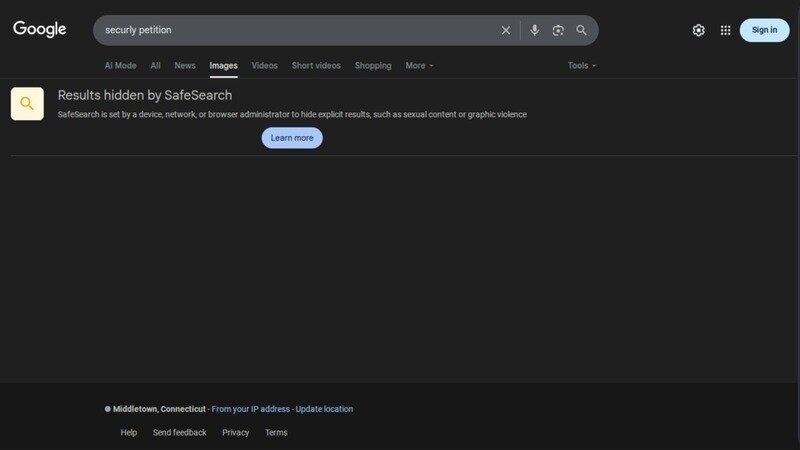This screenshot has width=800, height=450.
Task: Open the Shopping tab
Action: coord(373,66)
